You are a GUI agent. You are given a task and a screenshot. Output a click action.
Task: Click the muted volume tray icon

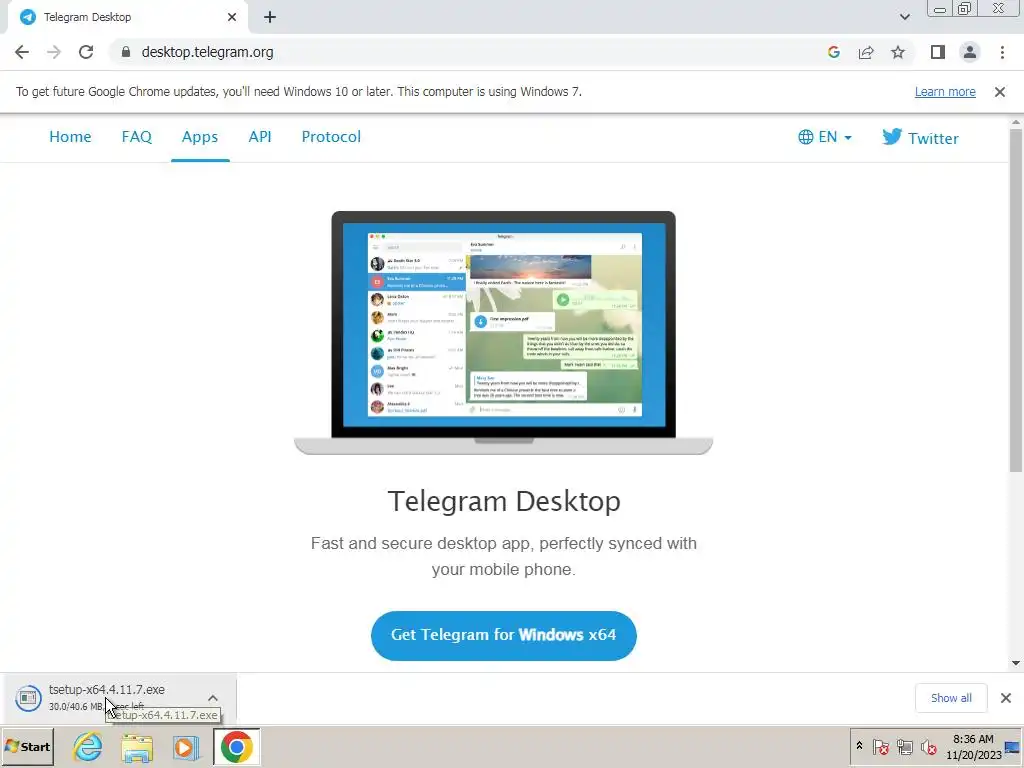click(x=928, y=747)
